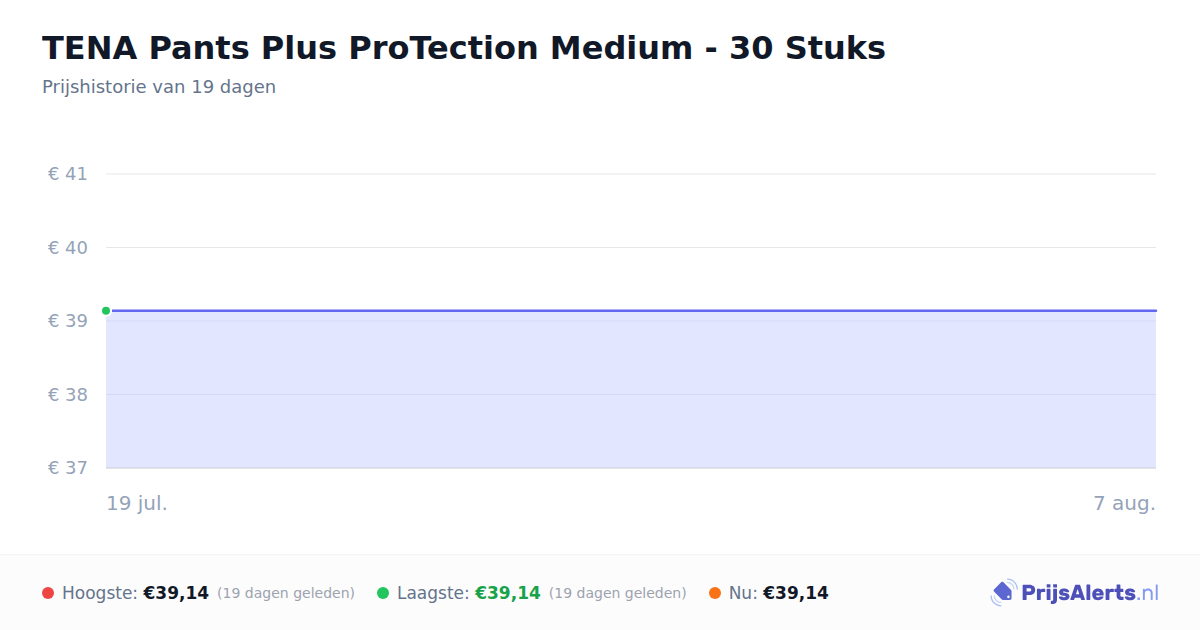Click the Hoogste price €39,14 value
This screenshot has height=630, width=1200.
click(x=176, y=593)
